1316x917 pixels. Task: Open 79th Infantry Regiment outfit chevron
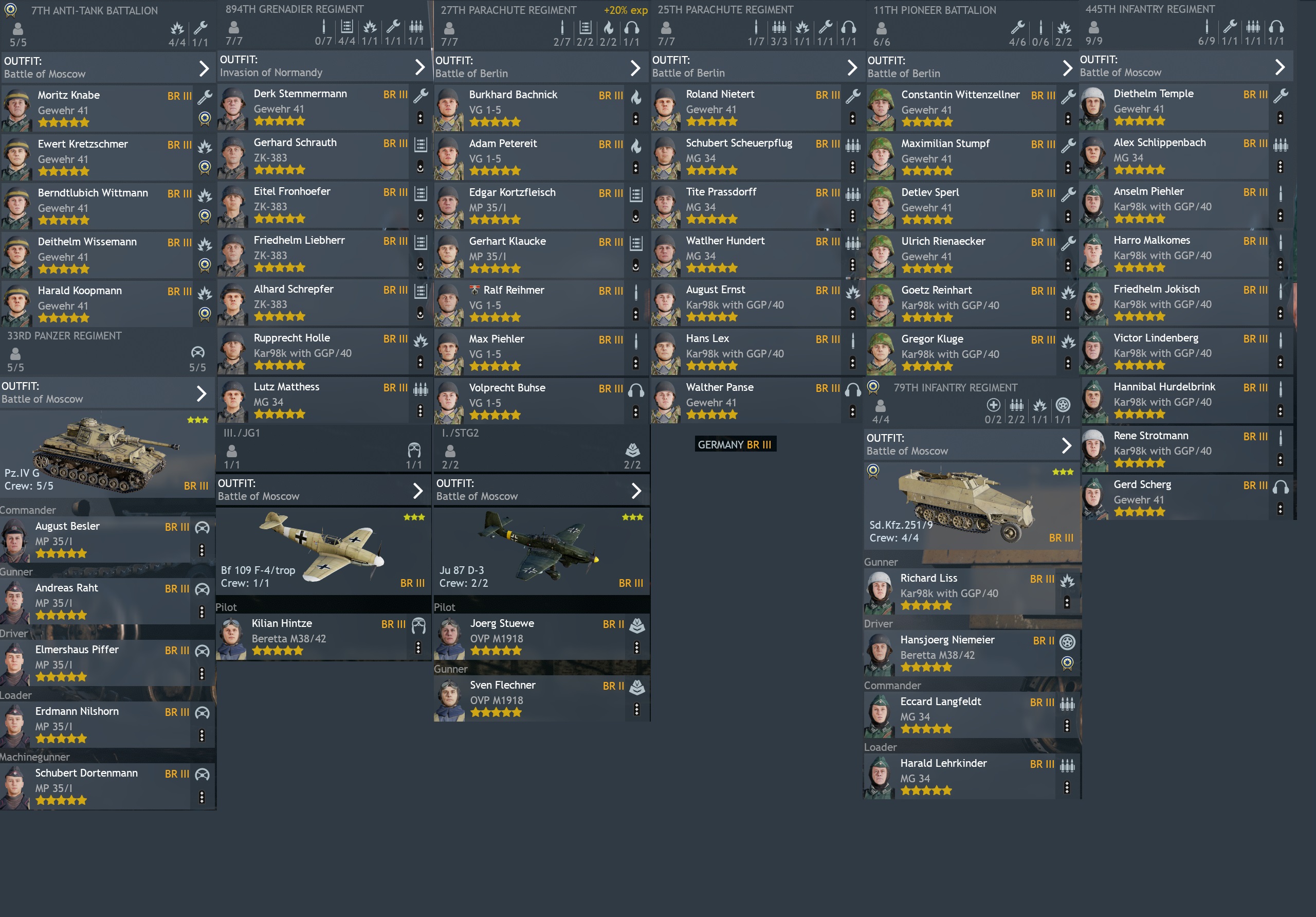(x=1066, y=445)
